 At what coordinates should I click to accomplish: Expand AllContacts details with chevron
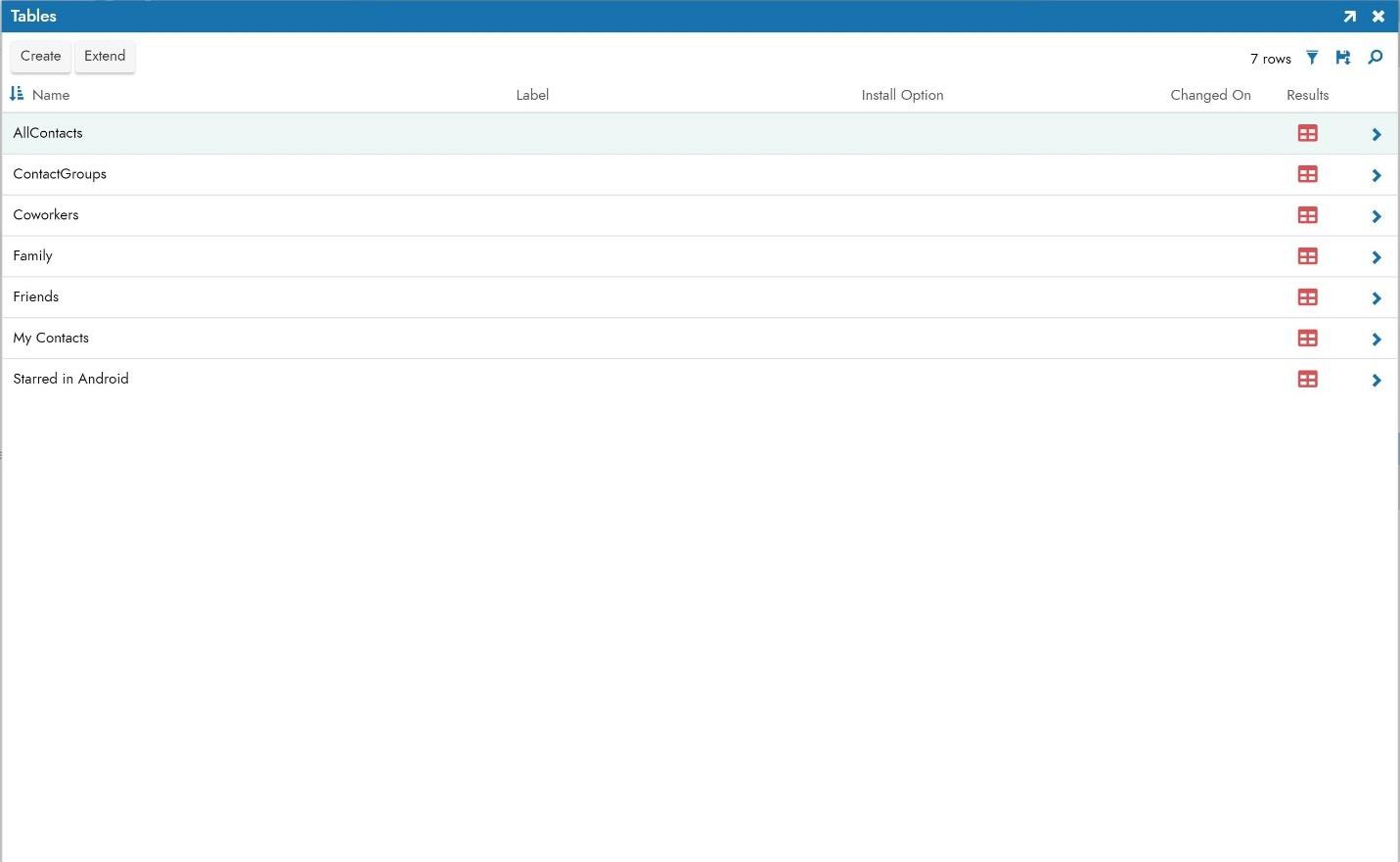(1377, 134)
